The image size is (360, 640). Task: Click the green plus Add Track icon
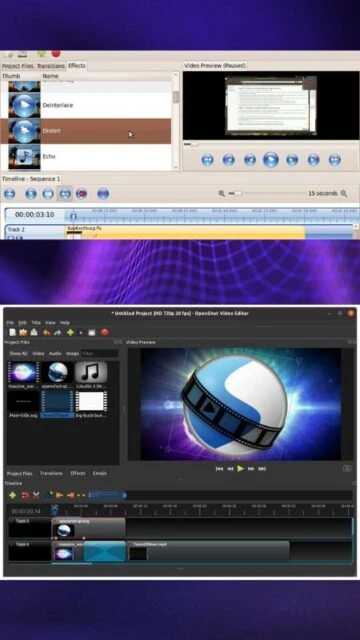13,495
